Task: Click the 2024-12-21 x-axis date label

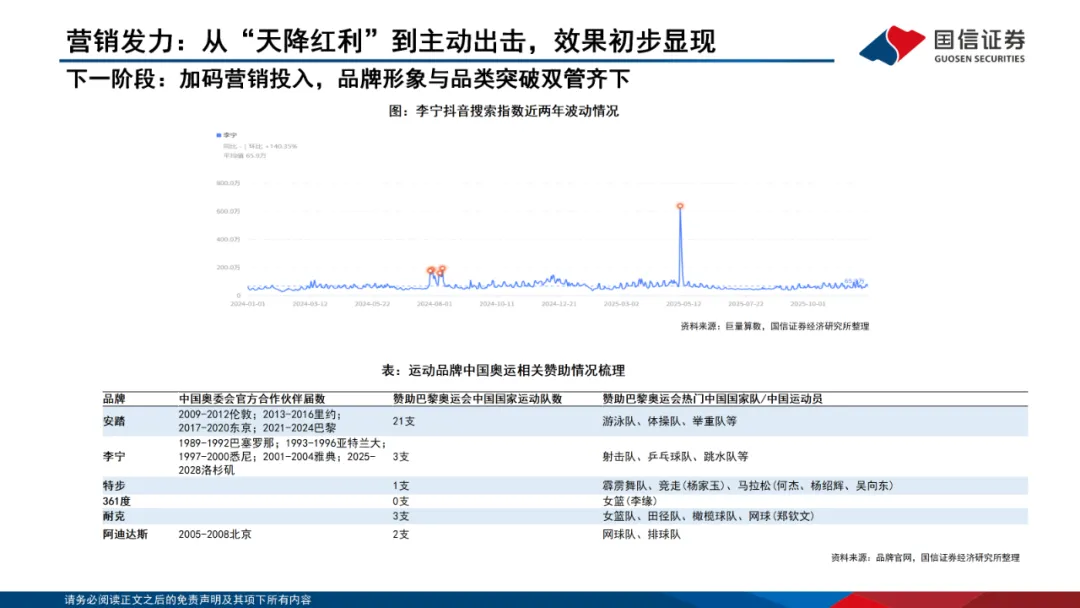Action: [559, 304]
